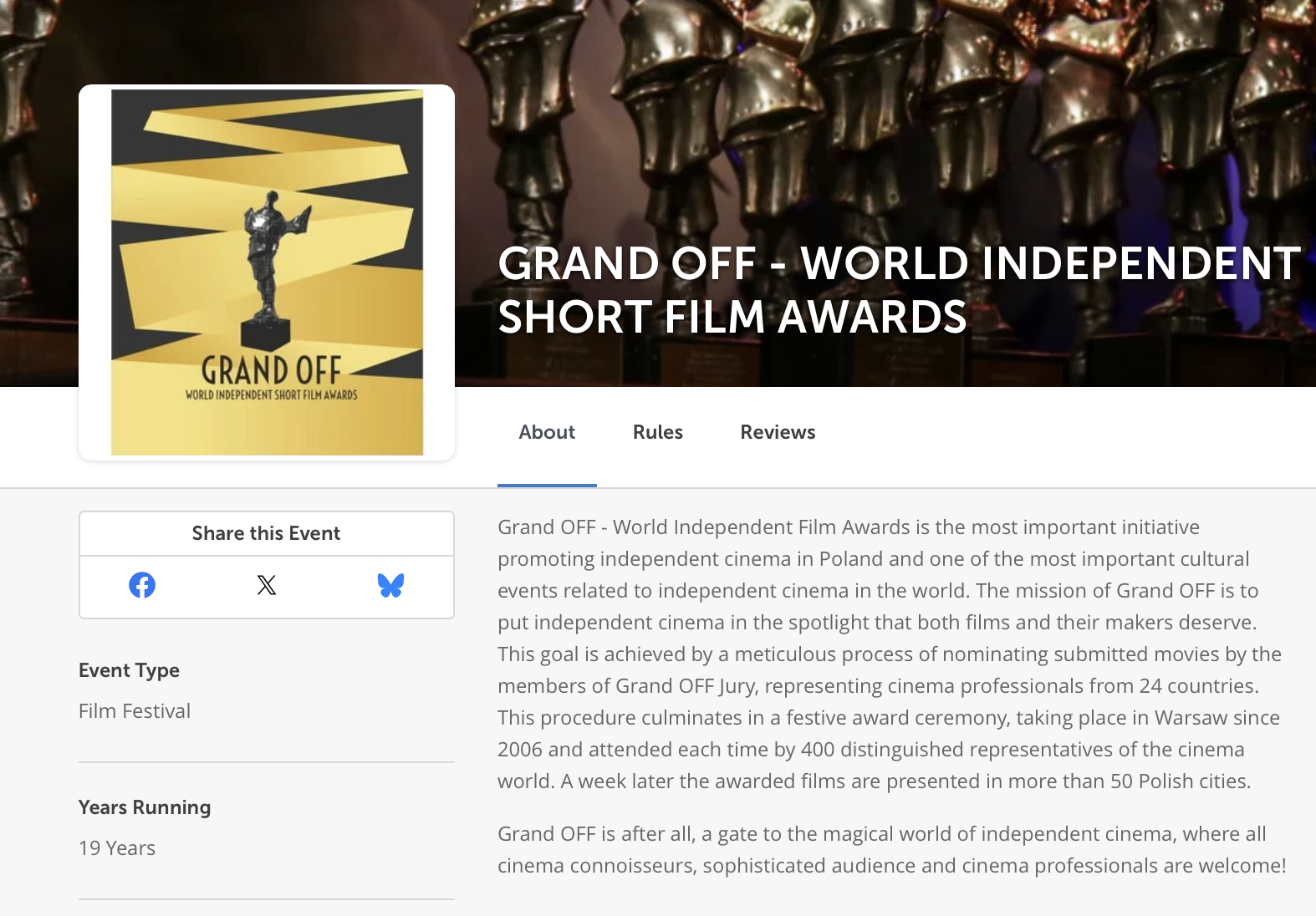Click the Years Running label

(145, 807)
